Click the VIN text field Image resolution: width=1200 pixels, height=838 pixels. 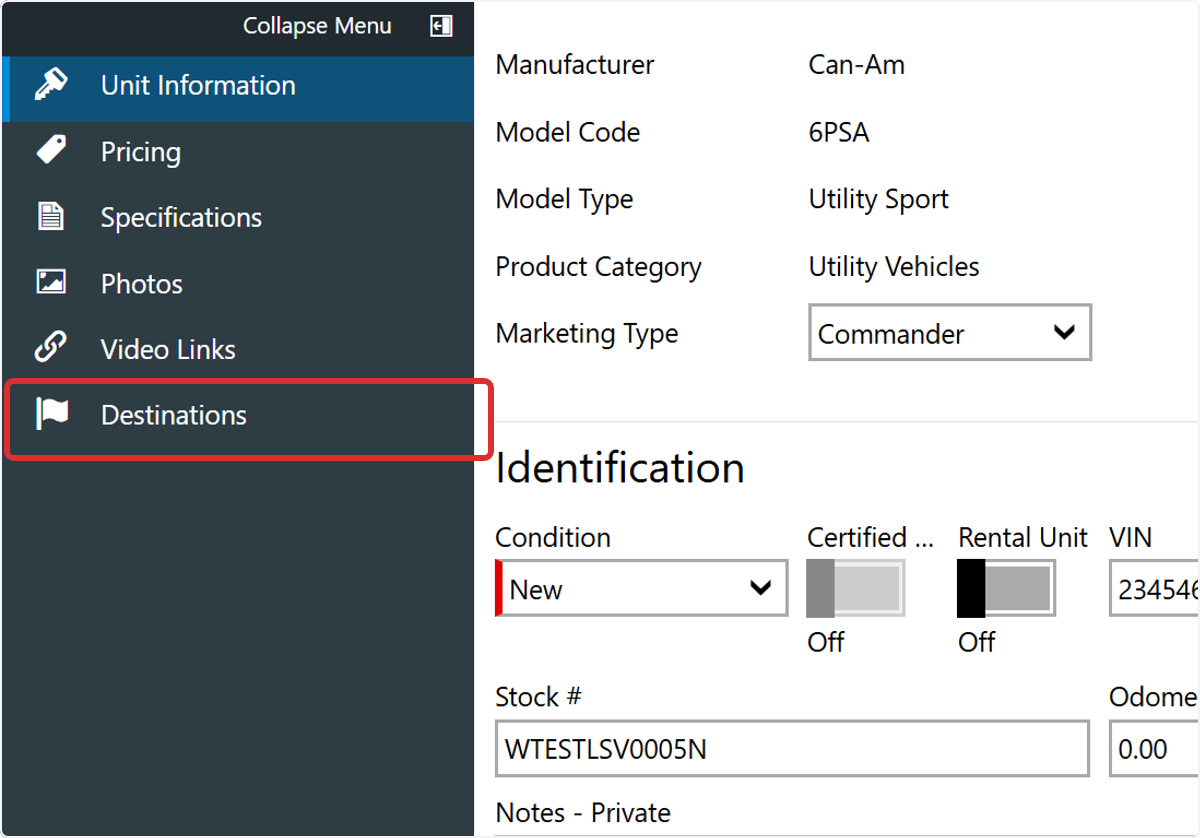pos(1154,588)
